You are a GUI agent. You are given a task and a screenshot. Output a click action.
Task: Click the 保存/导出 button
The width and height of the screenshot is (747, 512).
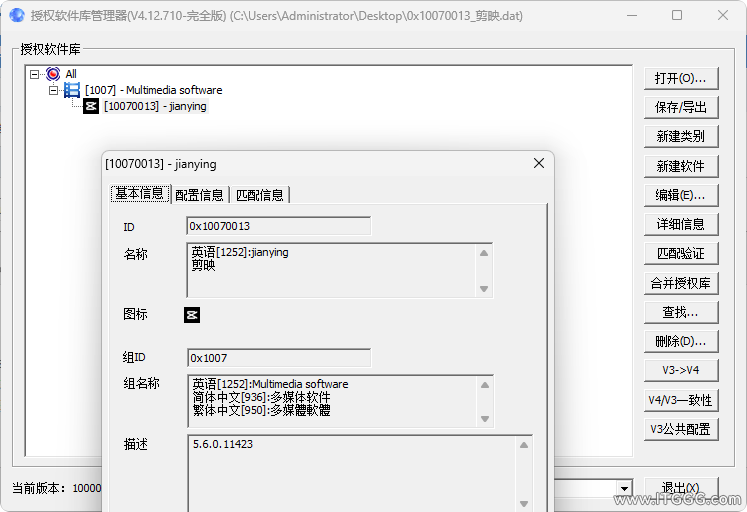(681, 107)
